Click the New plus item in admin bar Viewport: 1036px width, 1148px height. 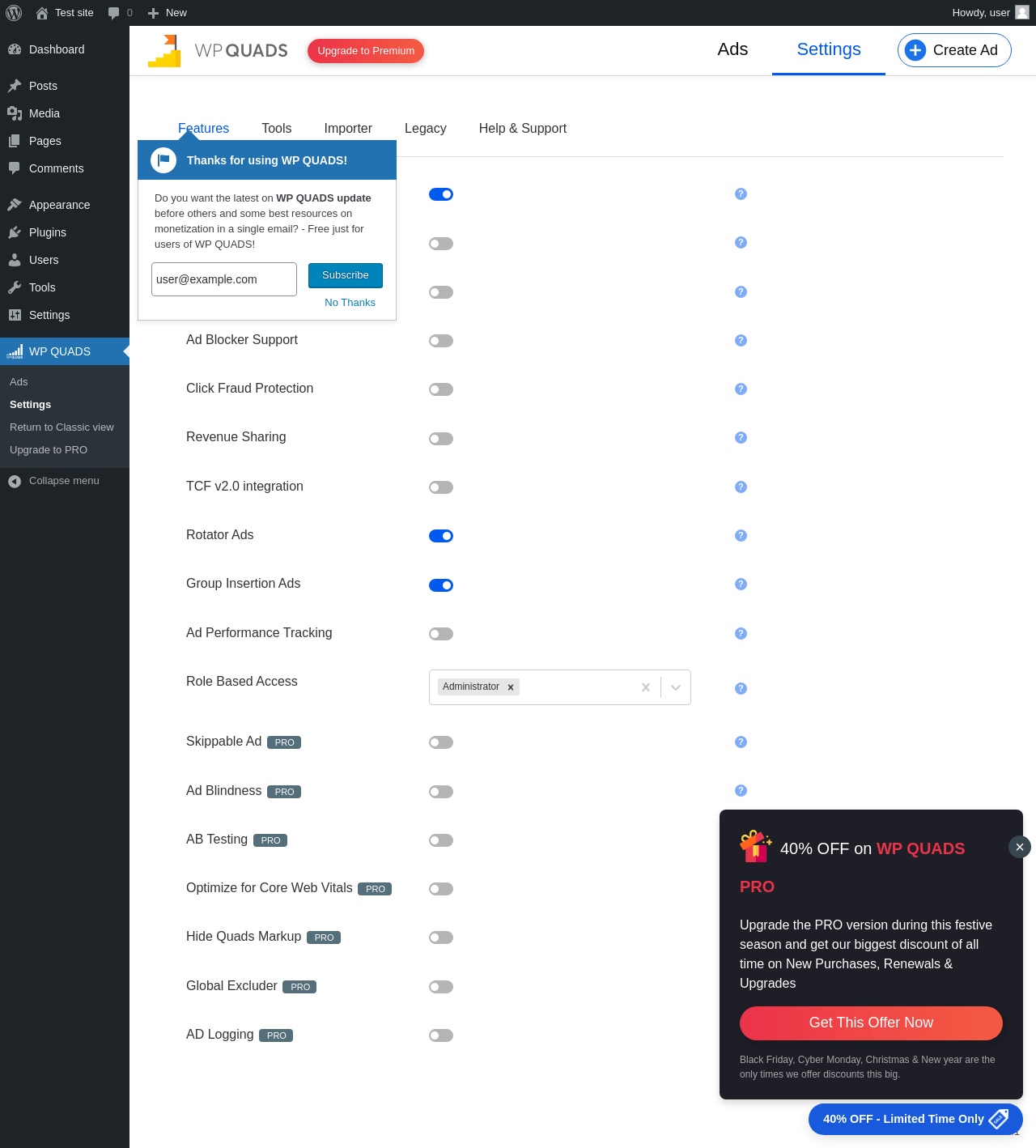click(167, 13)
